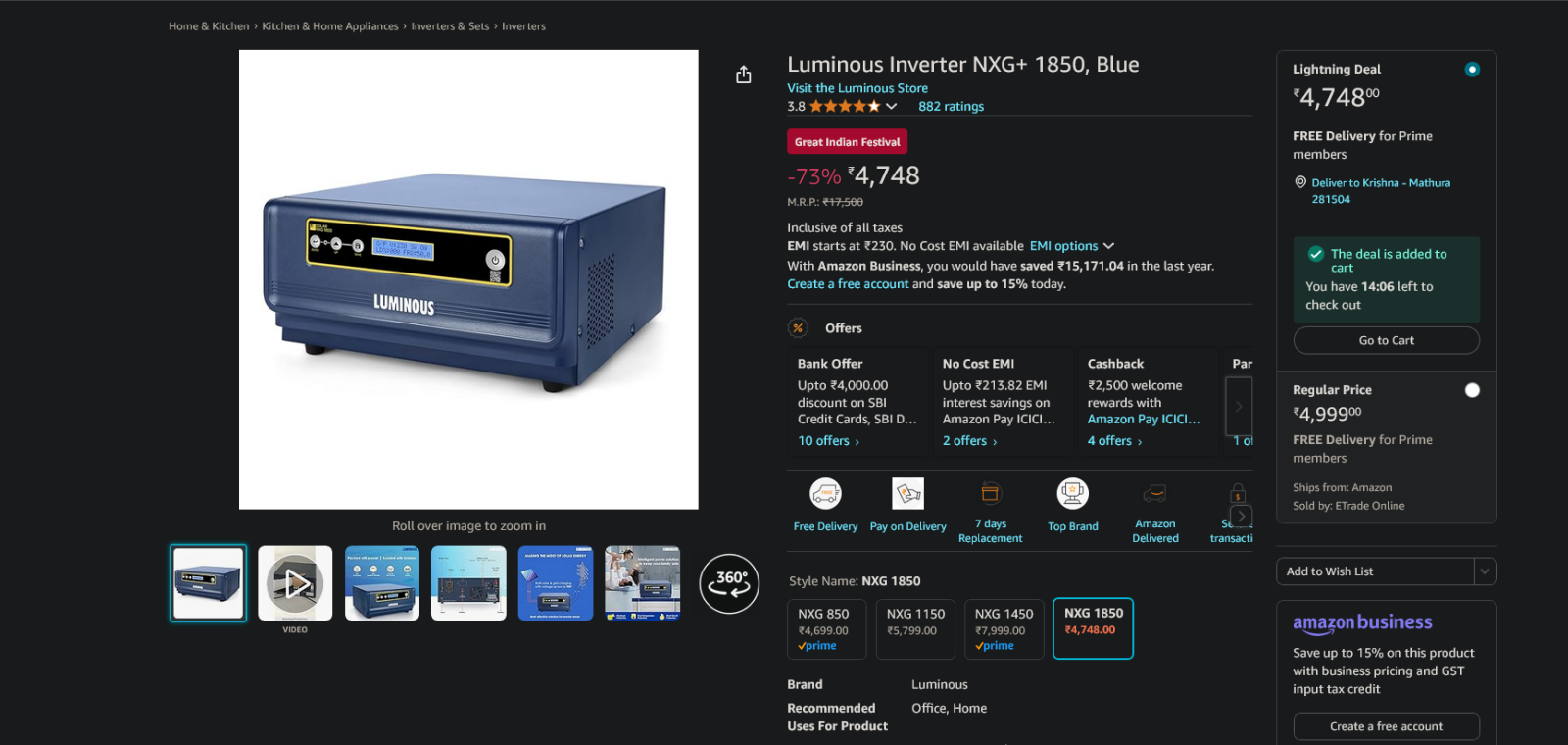
Task: Play the product video thumbnail
Action: pyautogui.click(x=295, y=583)
